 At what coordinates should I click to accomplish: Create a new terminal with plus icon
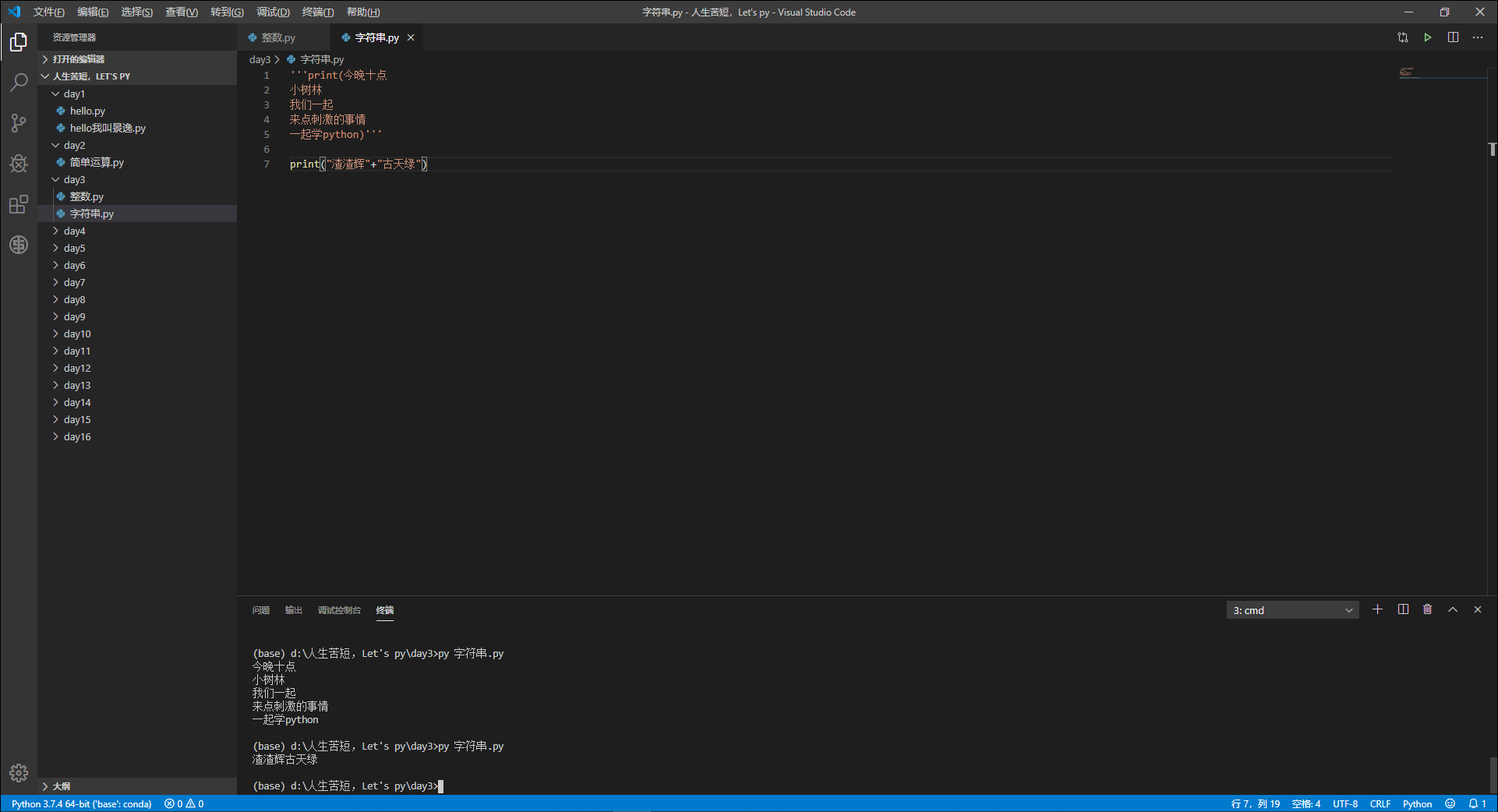1377,609
